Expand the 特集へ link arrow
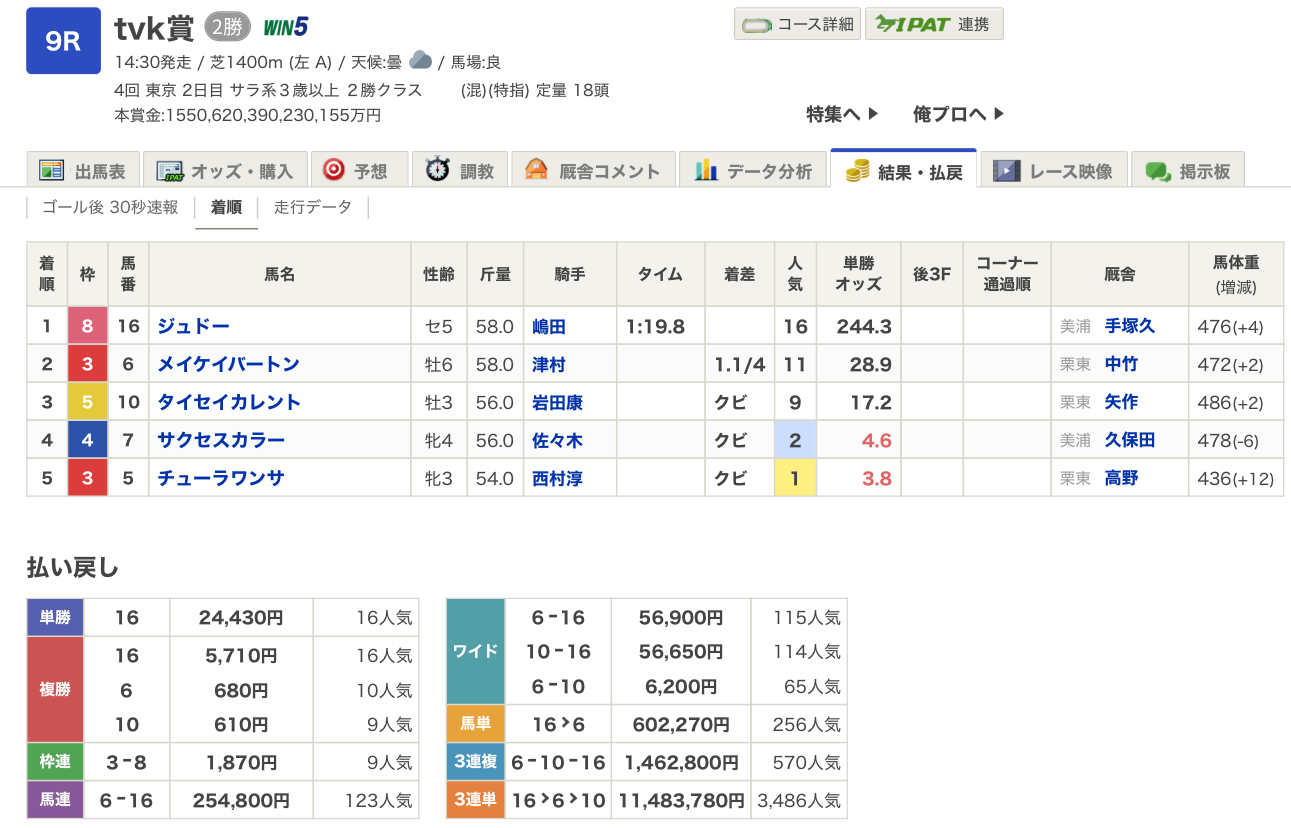 point(872,114)
